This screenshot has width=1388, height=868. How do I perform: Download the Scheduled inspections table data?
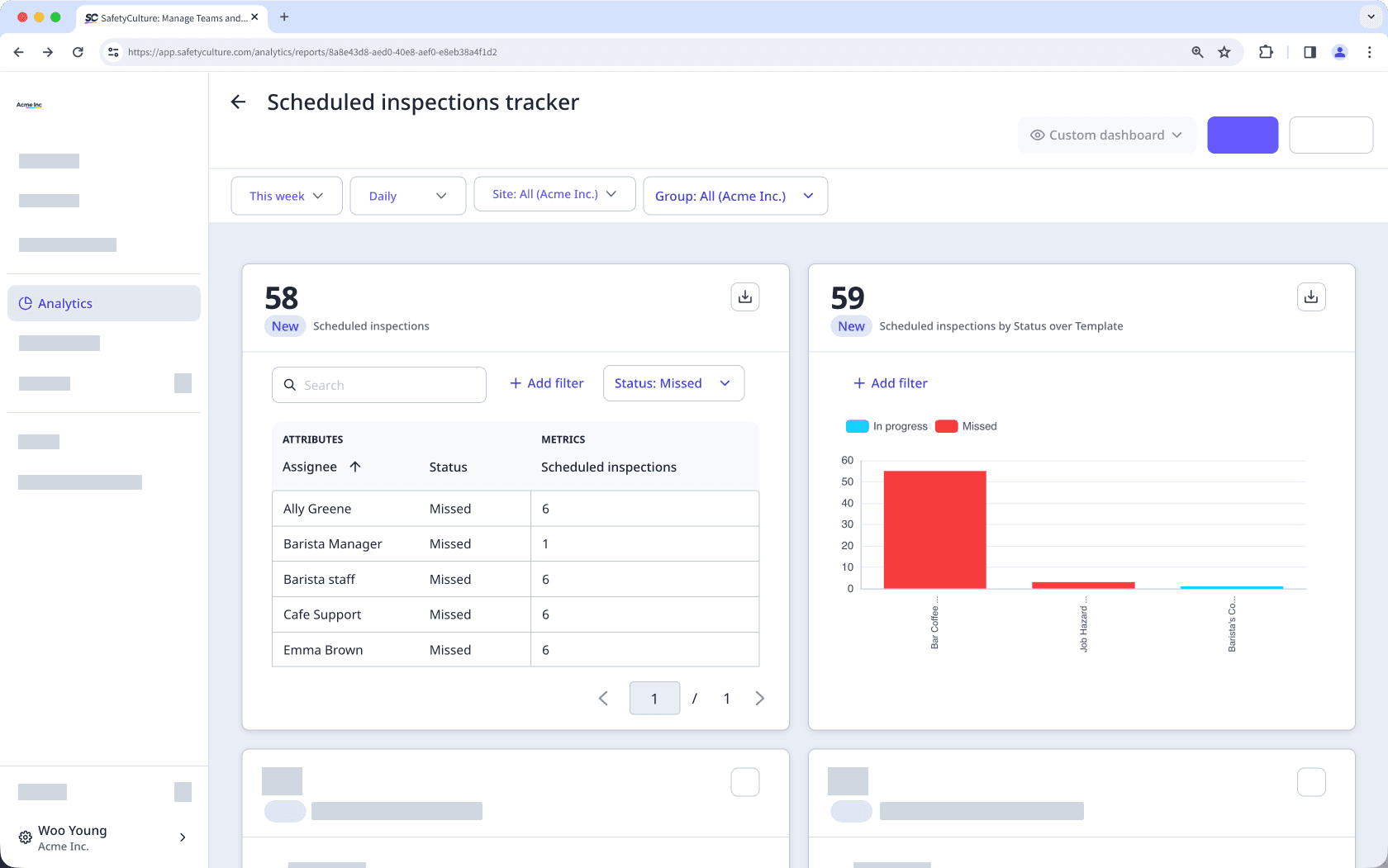(744, 296)
